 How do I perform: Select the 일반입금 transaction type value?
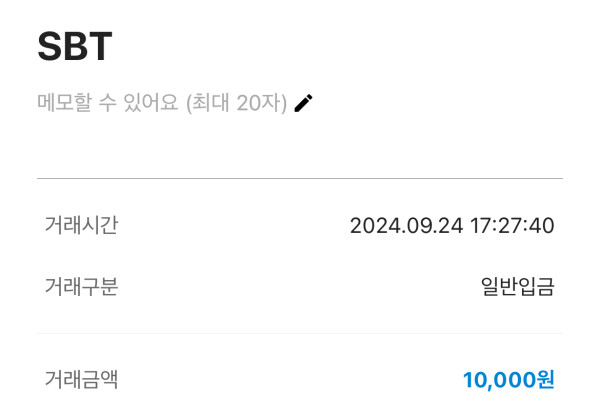(x=517, y=288)
